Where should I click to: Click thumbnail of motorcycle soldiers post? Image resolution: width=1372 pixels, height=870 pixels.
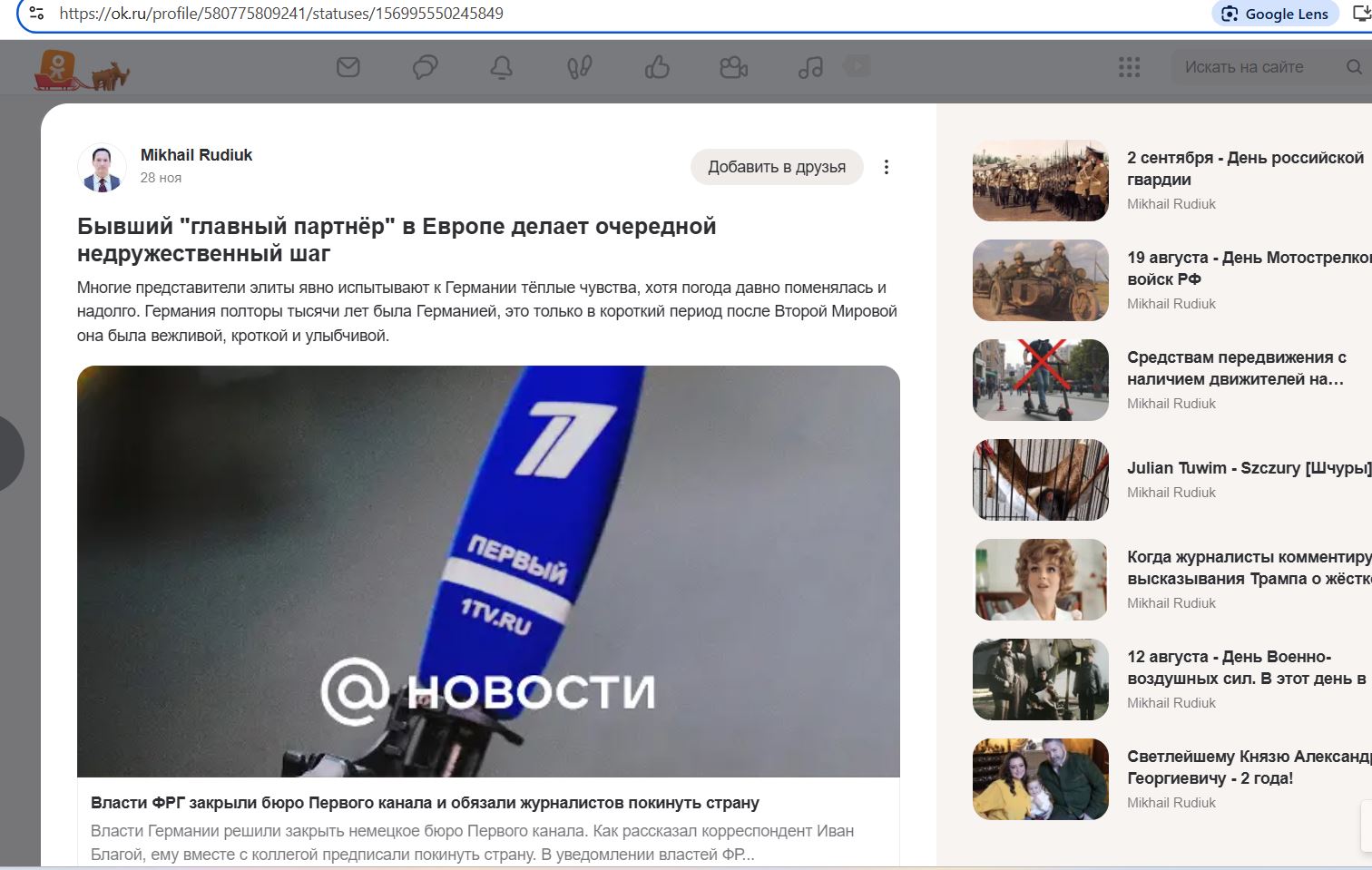pyautogui.click(x=1041, y=280)
